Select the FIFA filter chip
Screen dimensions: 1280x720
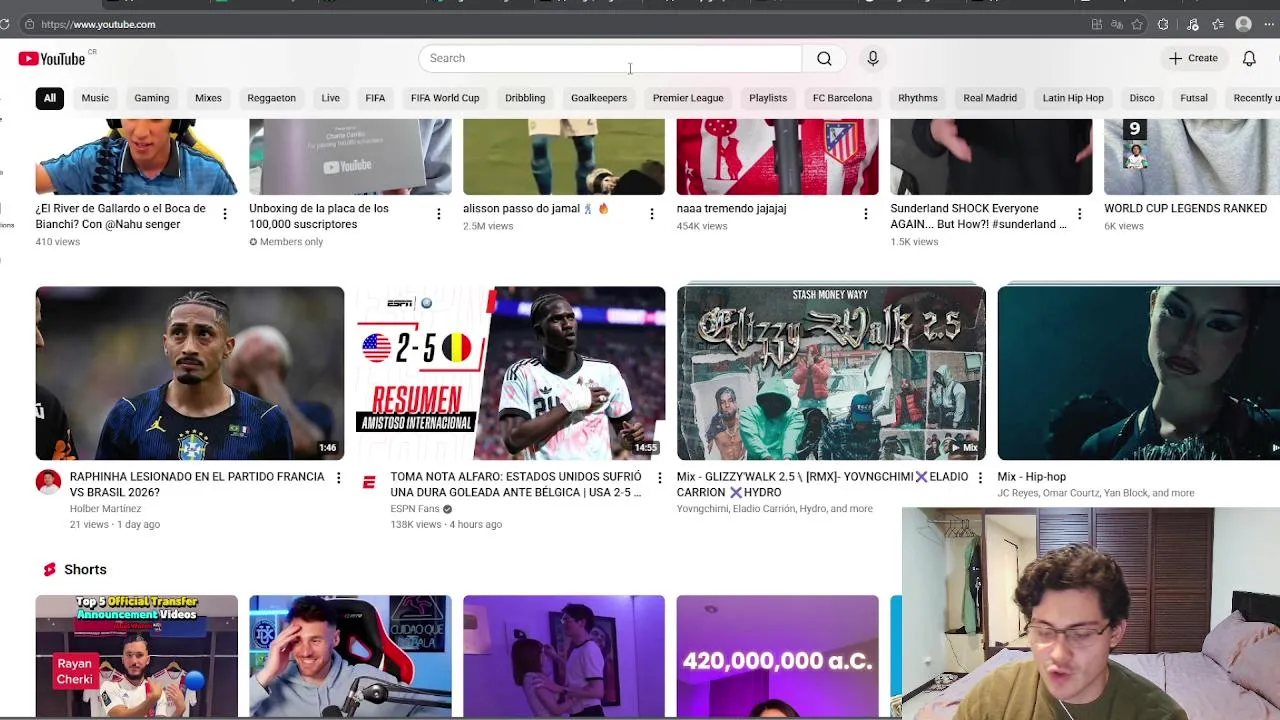pos(375,98)
